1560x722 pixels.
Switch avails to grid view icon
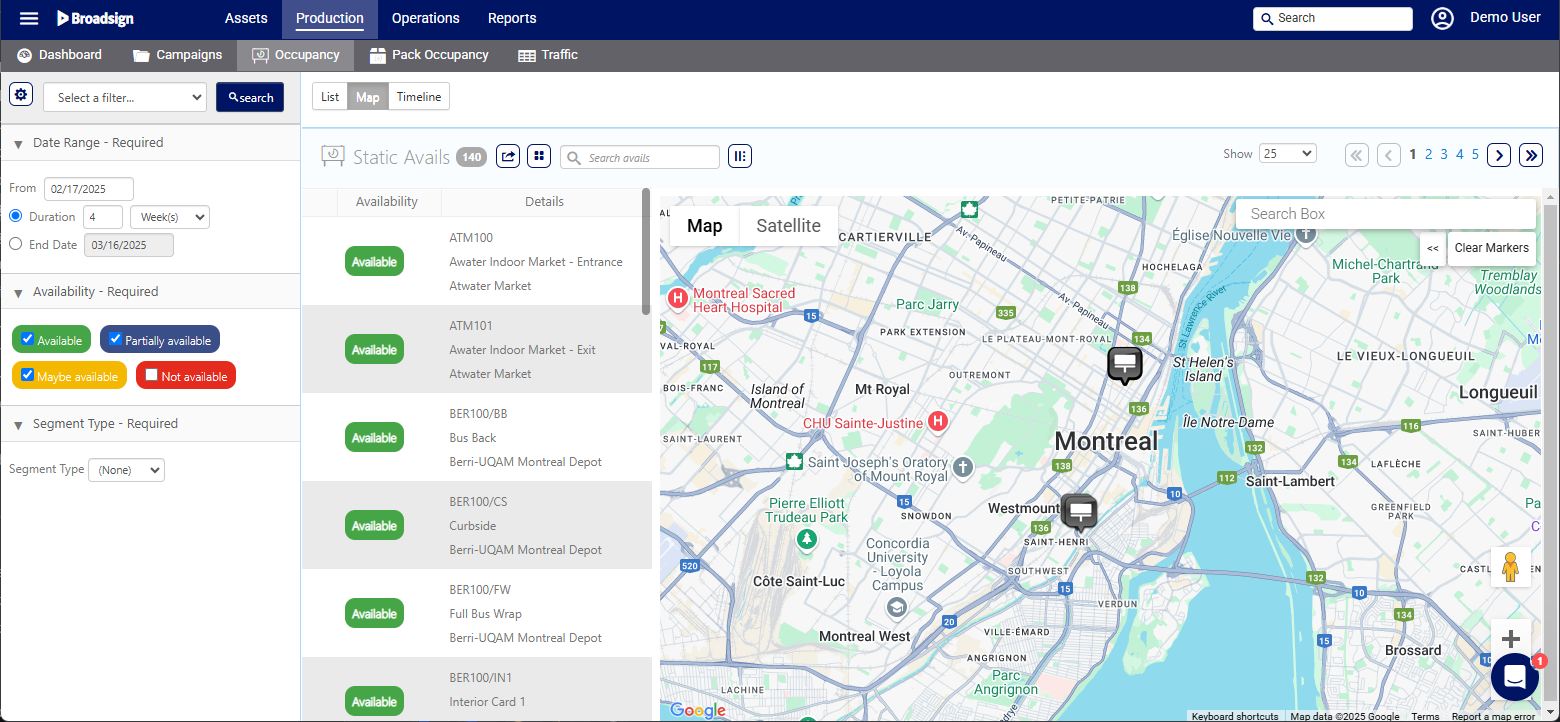click(539, 155)
